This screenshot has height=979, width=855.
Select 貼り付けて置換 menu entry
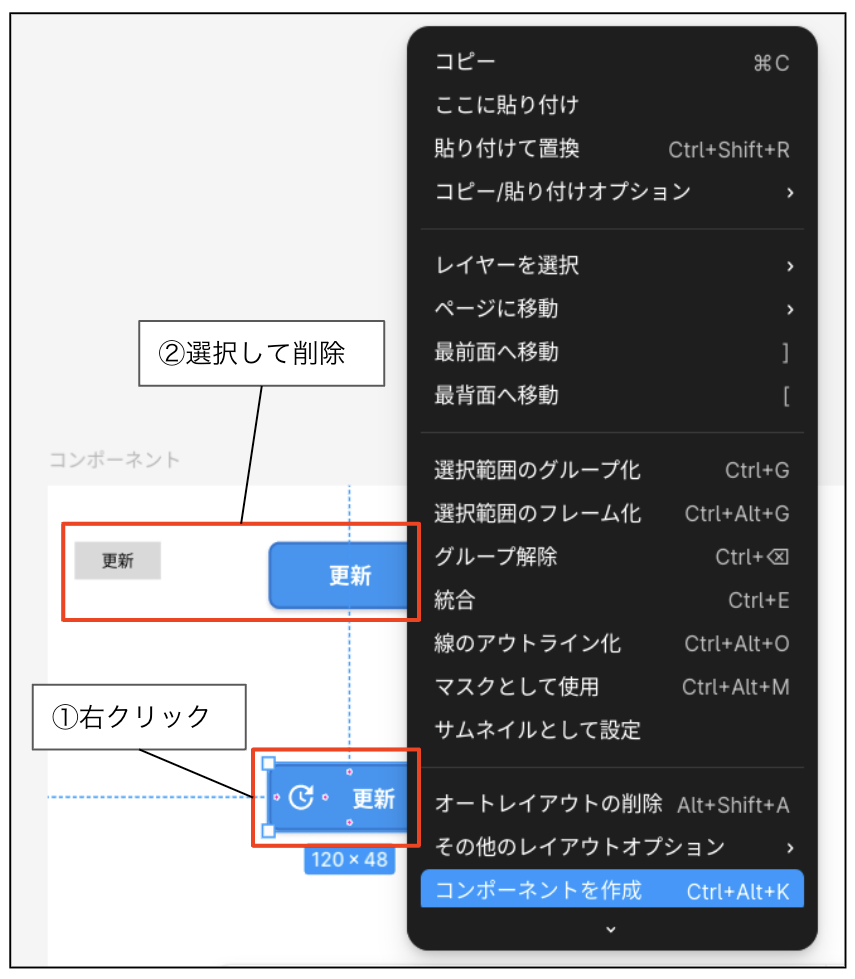coord(612,149)
